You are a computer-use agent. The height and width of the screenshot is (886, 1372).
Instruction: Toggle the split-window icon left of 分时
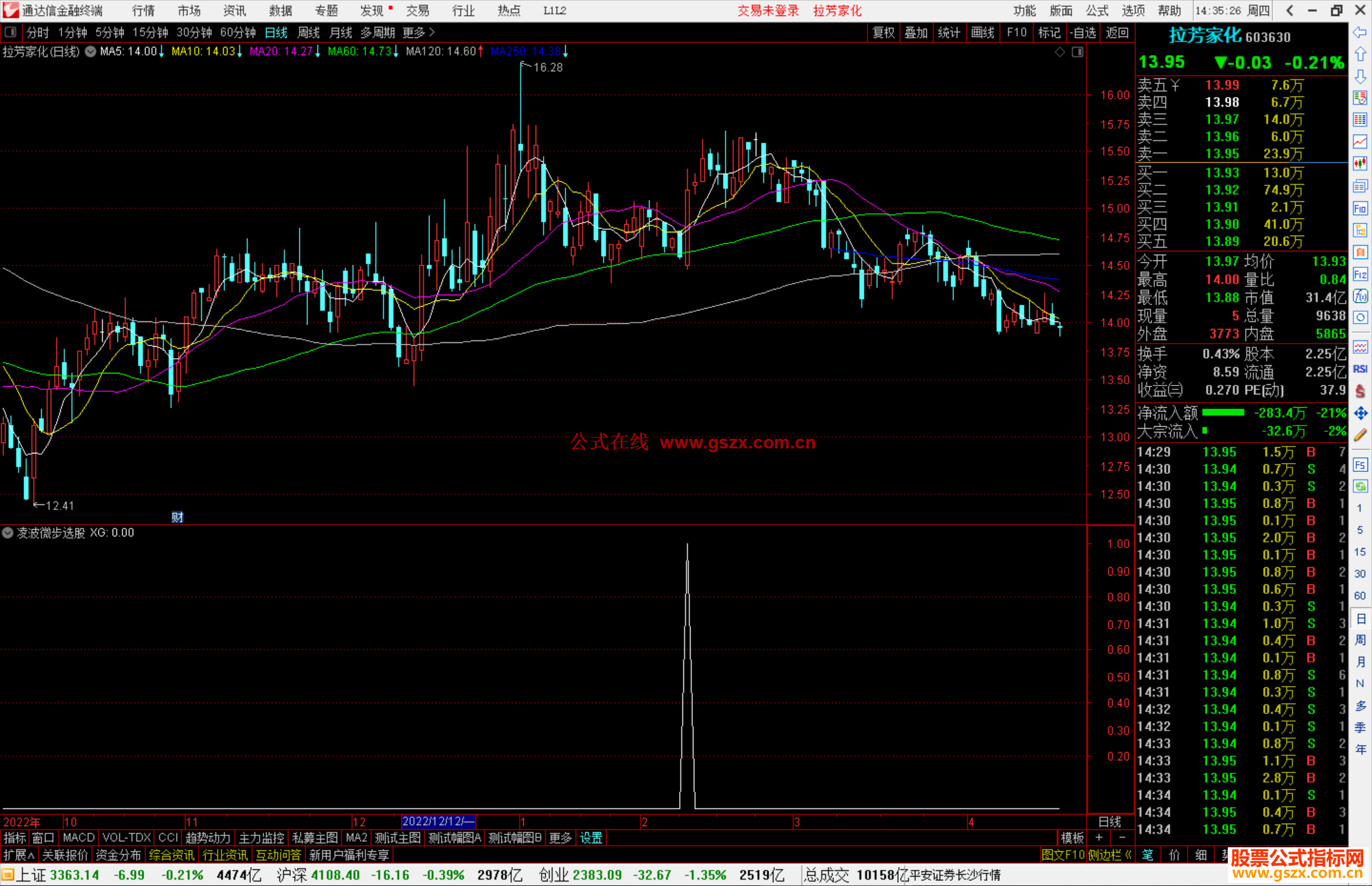pyautogui.click(x=10, y=32)
